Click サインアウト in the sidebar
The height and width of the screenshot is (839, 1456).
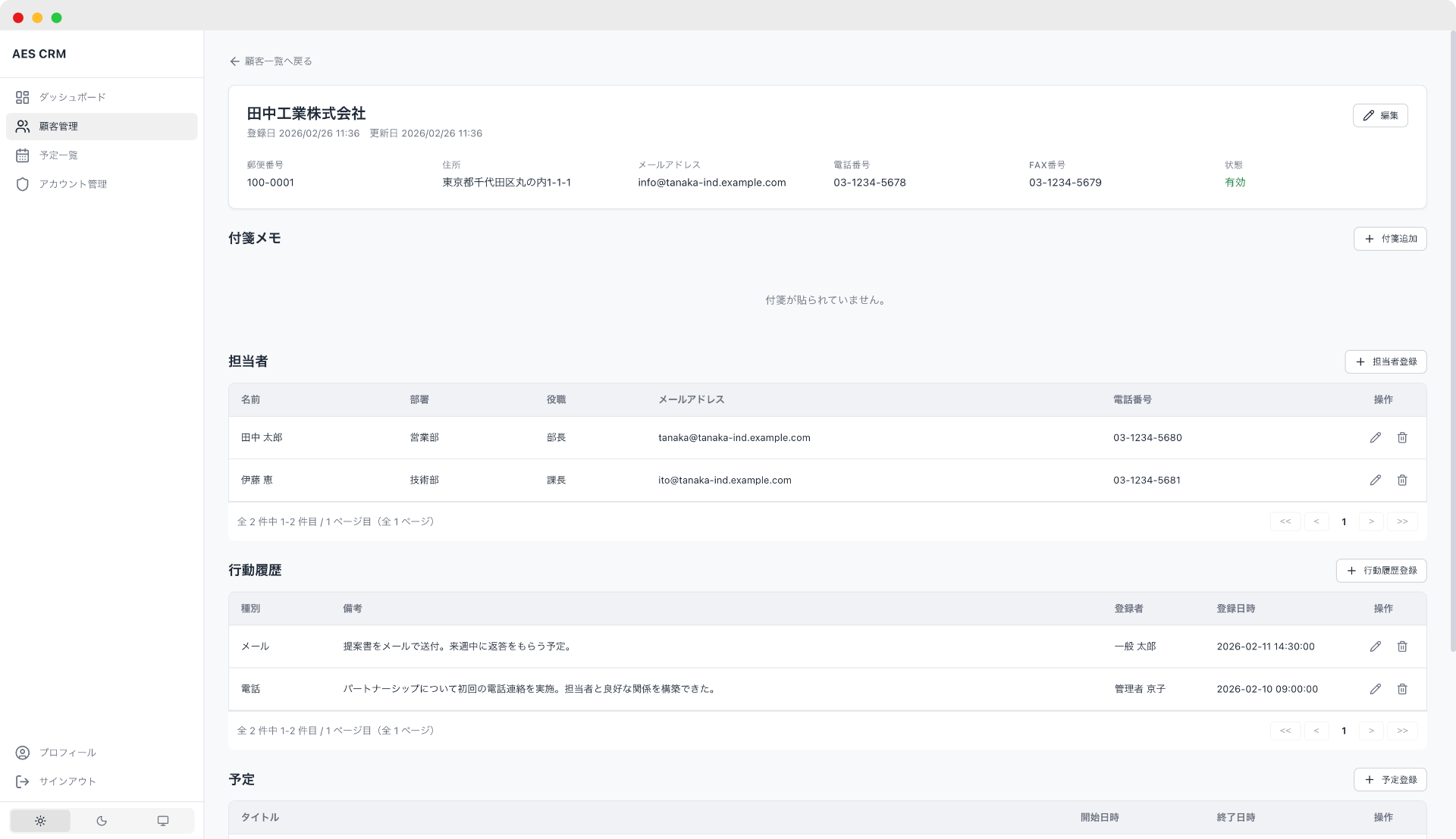tap(67, 781)
